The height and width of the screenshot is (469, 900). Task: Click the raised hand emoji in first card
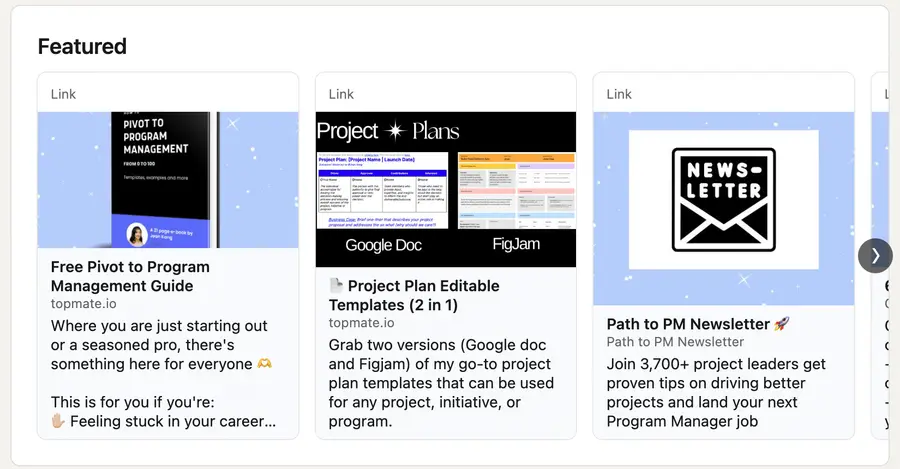click(58, 421)
